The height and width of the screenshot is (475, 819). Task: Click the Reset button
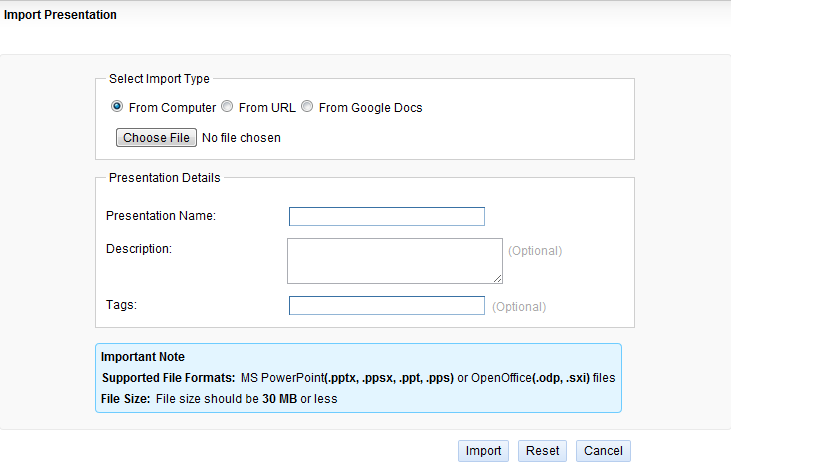(542, 451)
